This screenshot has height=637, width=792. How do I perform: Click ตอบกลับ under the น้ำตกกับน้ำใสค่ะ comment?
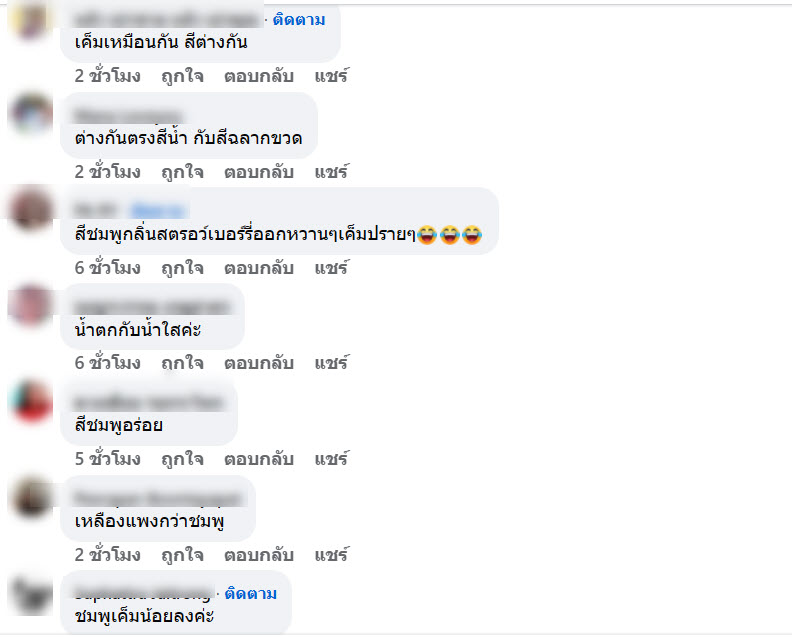[259, 363]
